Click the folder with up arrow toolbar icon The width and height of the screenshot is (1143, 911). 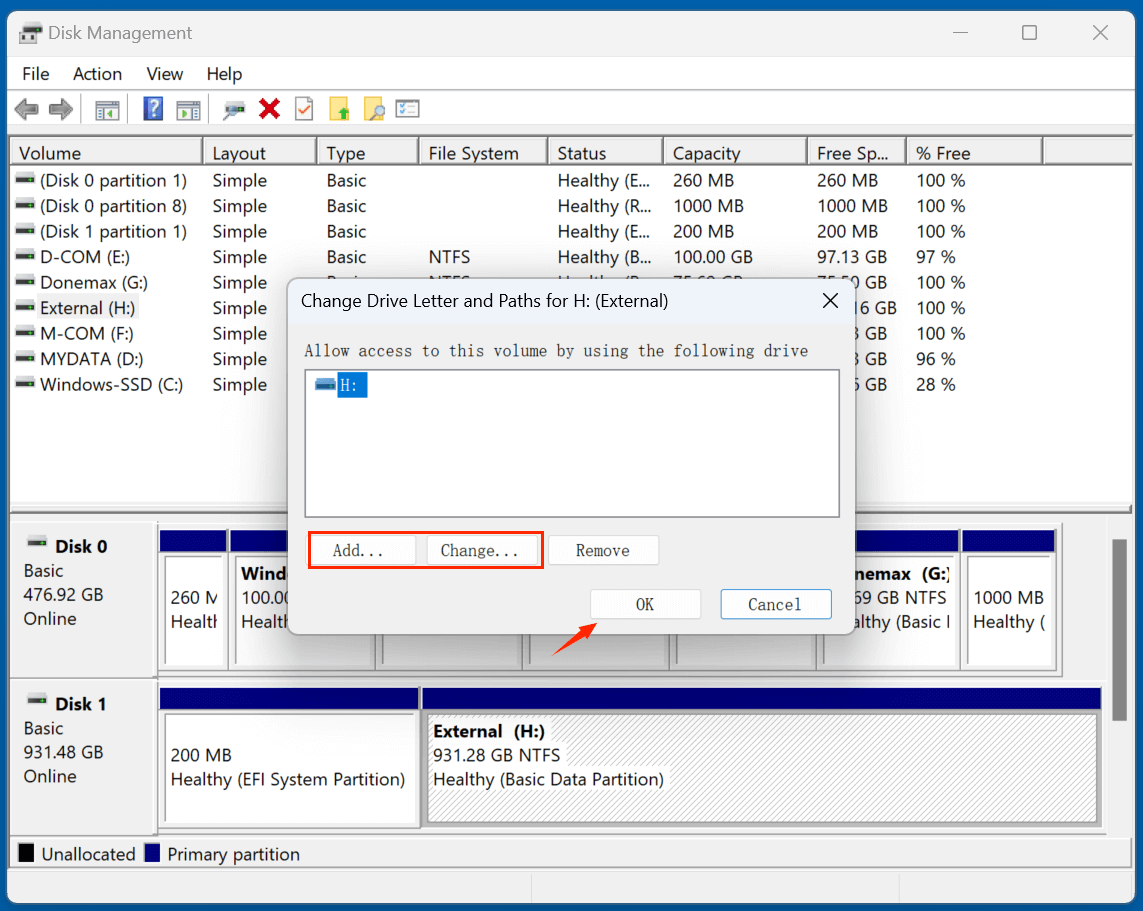tap(339, 109)
